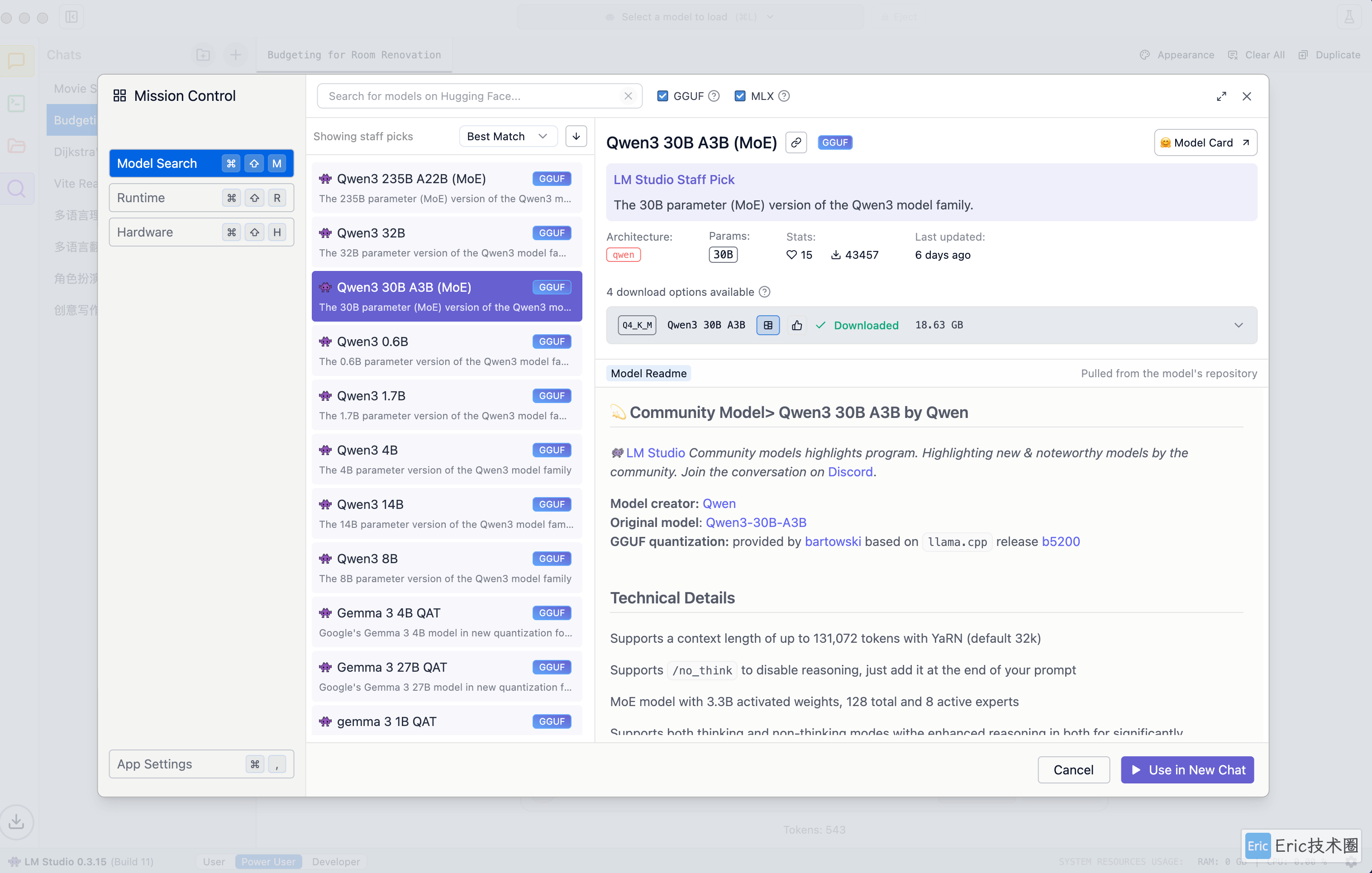Open the Qwen3-30B-A3B original model link
Image resolution: width=1372 pixels, height=873 pixels.
756,522
